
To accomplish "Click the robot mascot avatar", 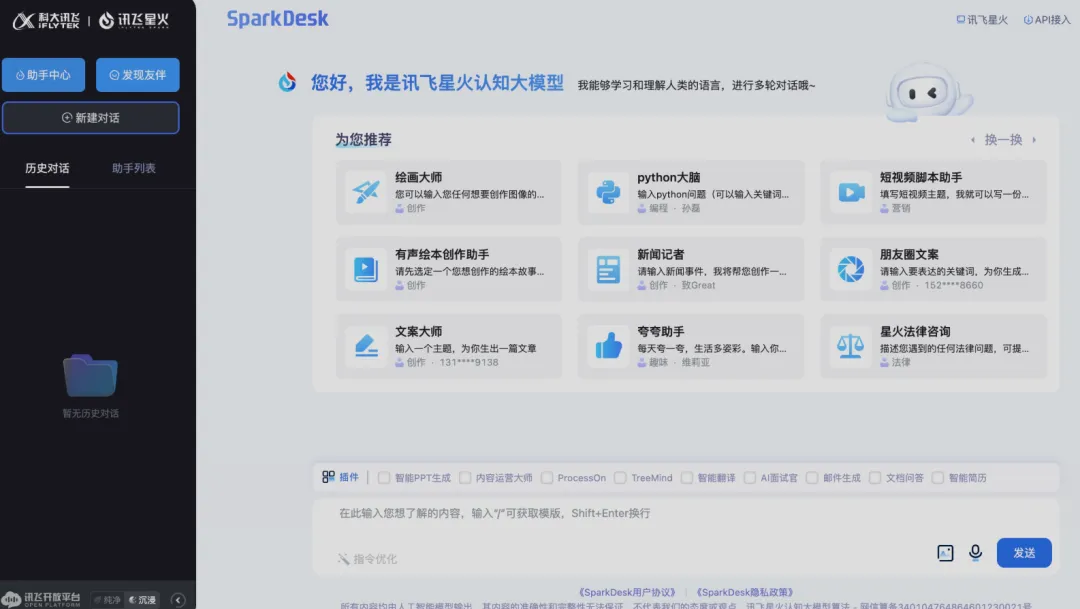I will click(x=928, y=92).
